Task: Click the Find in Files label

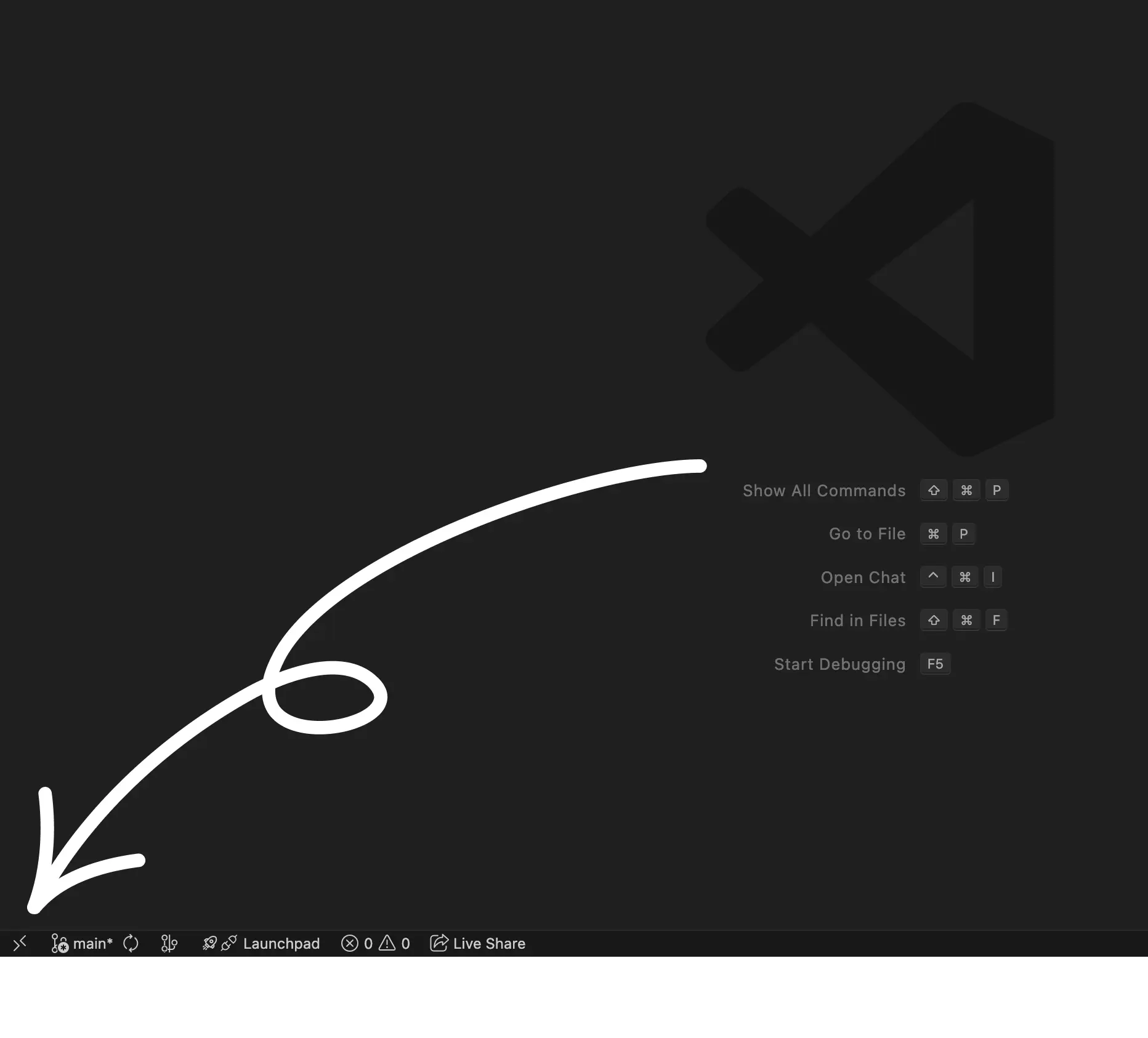Action: 857,621
